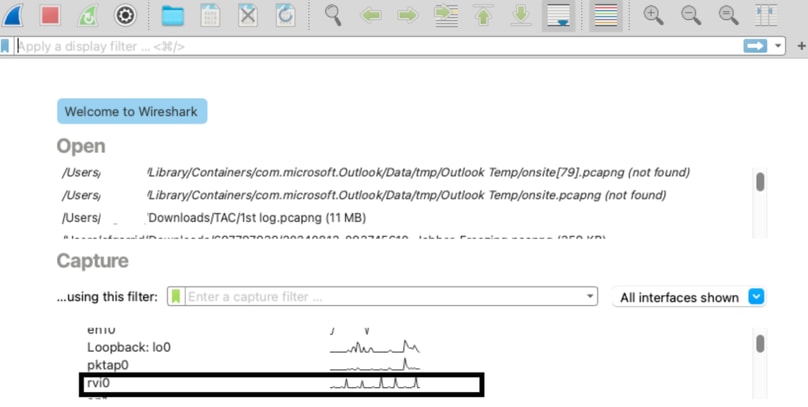This screenshot has width=808, height=407.
Task: Click the display filter input field
Action: point(379,46)
